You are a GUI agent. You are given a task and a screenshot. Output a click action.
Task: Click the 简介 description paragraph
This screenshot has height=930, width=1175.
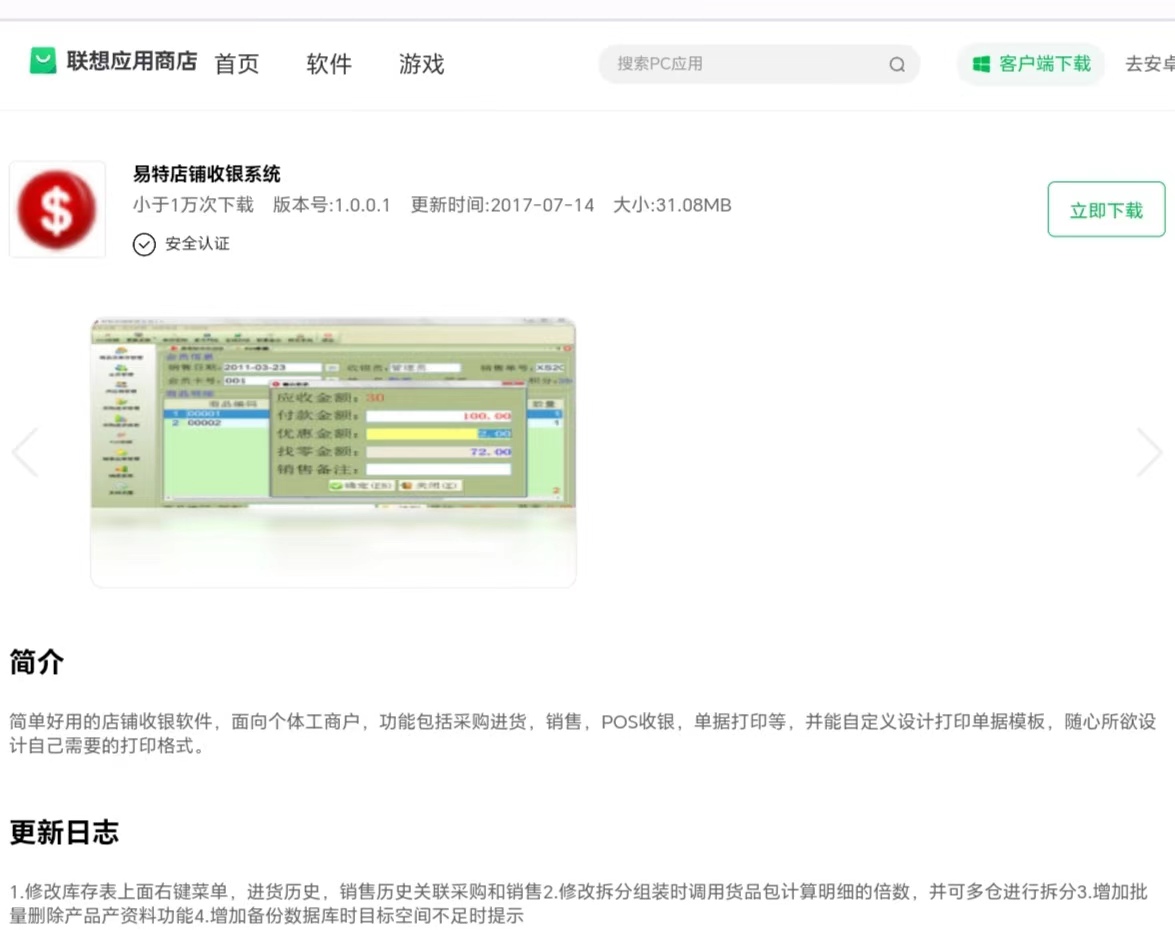coord(583,734)
